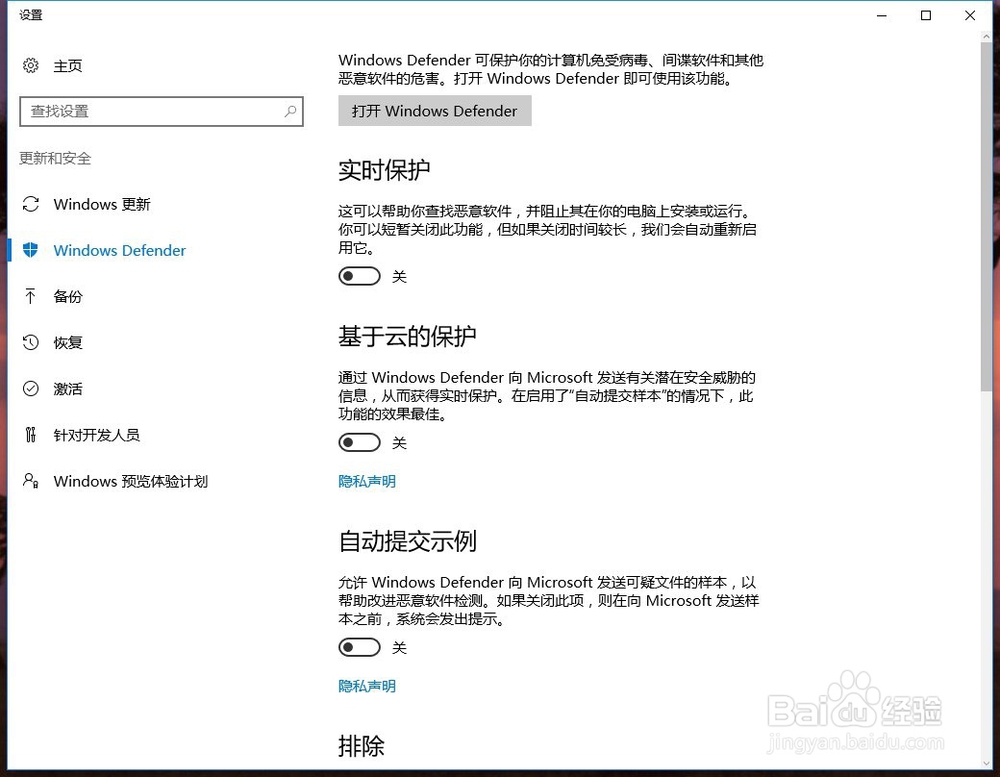Open the 激活 settings page
This screenshot has height=777, width=1000.
[x=68, y=388]
